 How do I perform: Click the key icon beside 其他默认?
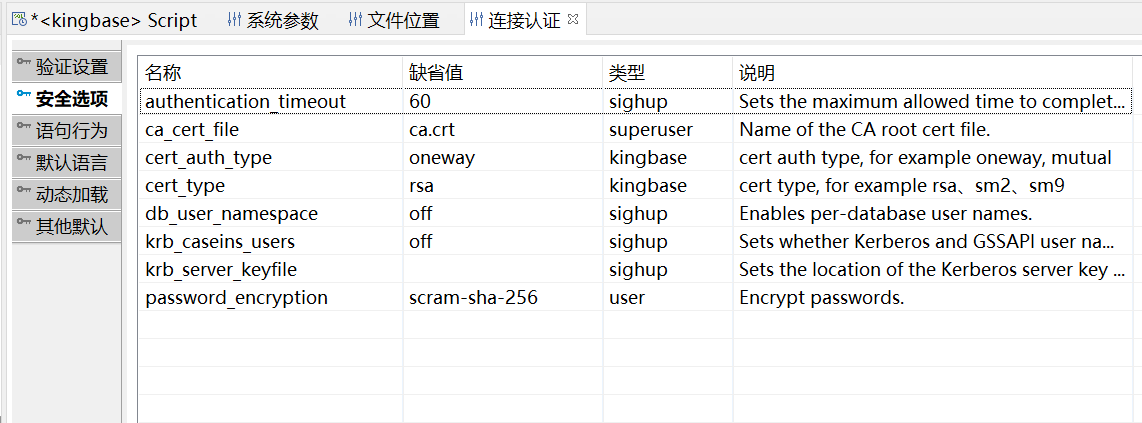click(24, 224)
